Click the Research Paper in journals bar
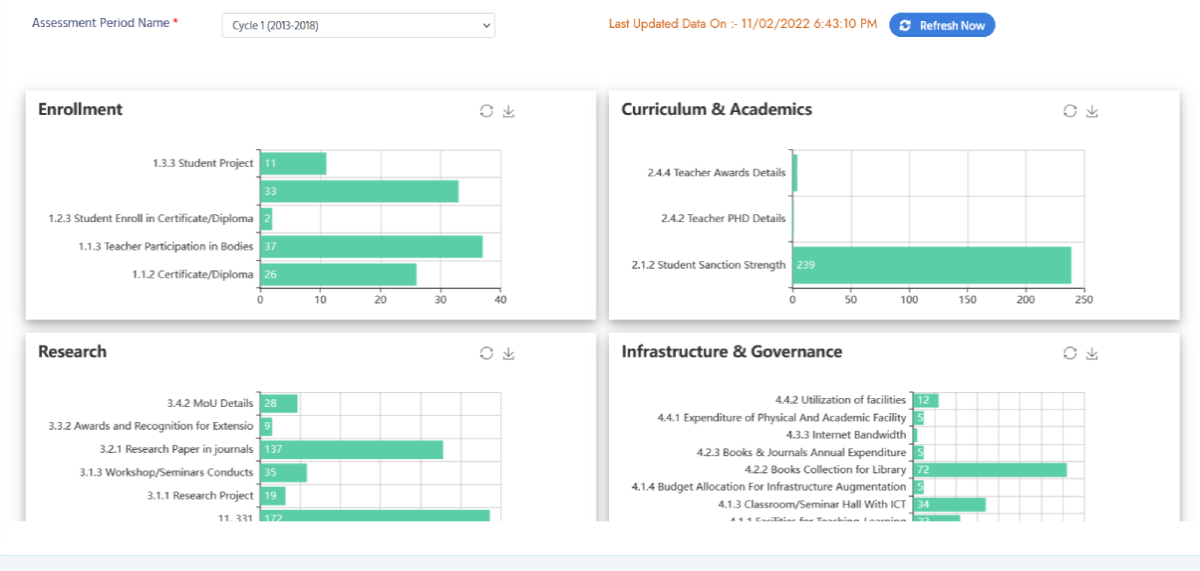Screen dimensions: 1200x571 351,450
